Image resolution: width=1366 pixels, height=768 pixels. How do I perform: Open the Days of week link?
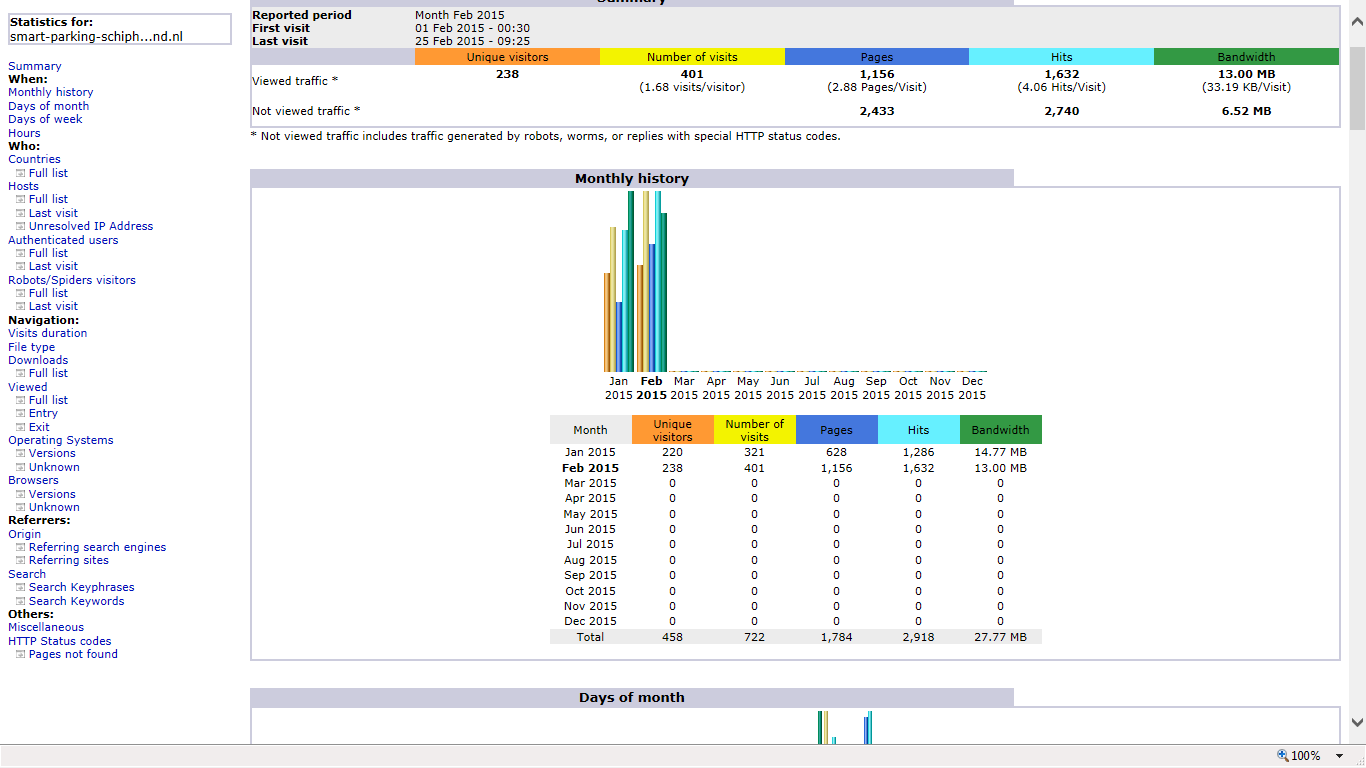(46, 119)
